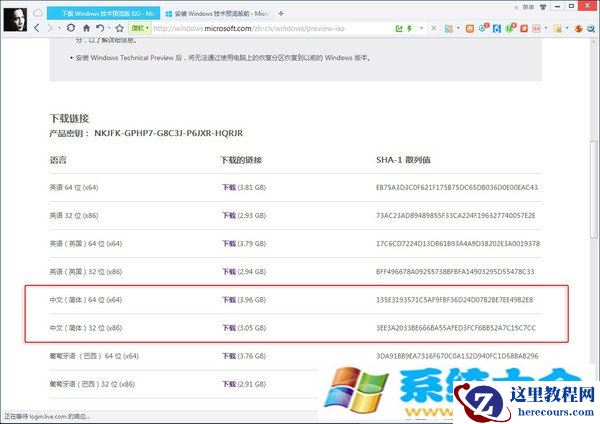Click the cloud sync icon
600x424 pixels.
[x=38, y=13]
